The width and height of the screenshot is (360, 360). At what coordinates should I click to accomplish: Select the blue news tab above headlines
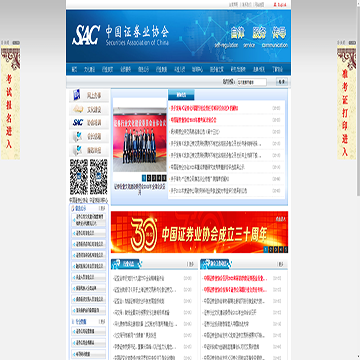pos(181,95)
